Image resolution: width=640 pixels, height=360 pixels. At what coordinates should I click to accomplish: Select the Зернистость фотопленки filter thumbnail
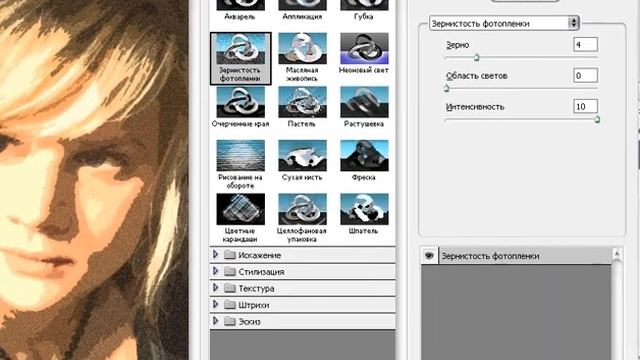click(x=240, y=49)
